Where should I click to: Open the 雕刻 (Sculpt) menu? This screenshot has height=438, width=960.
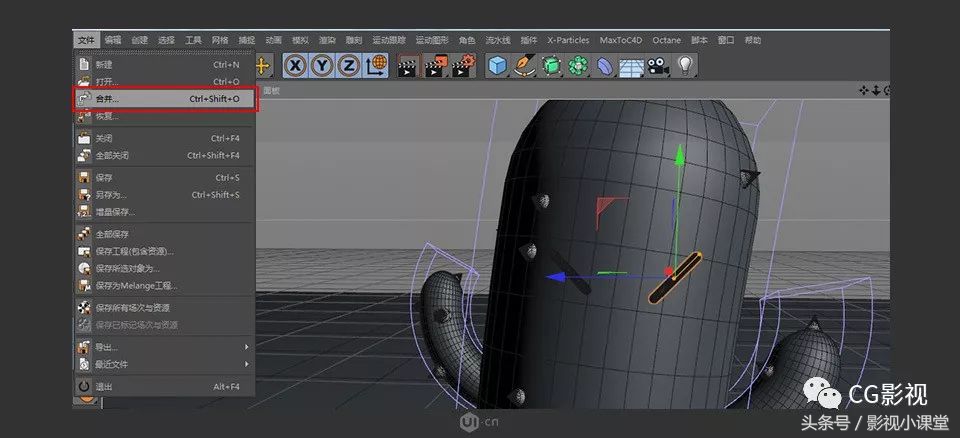click(354, 40)
